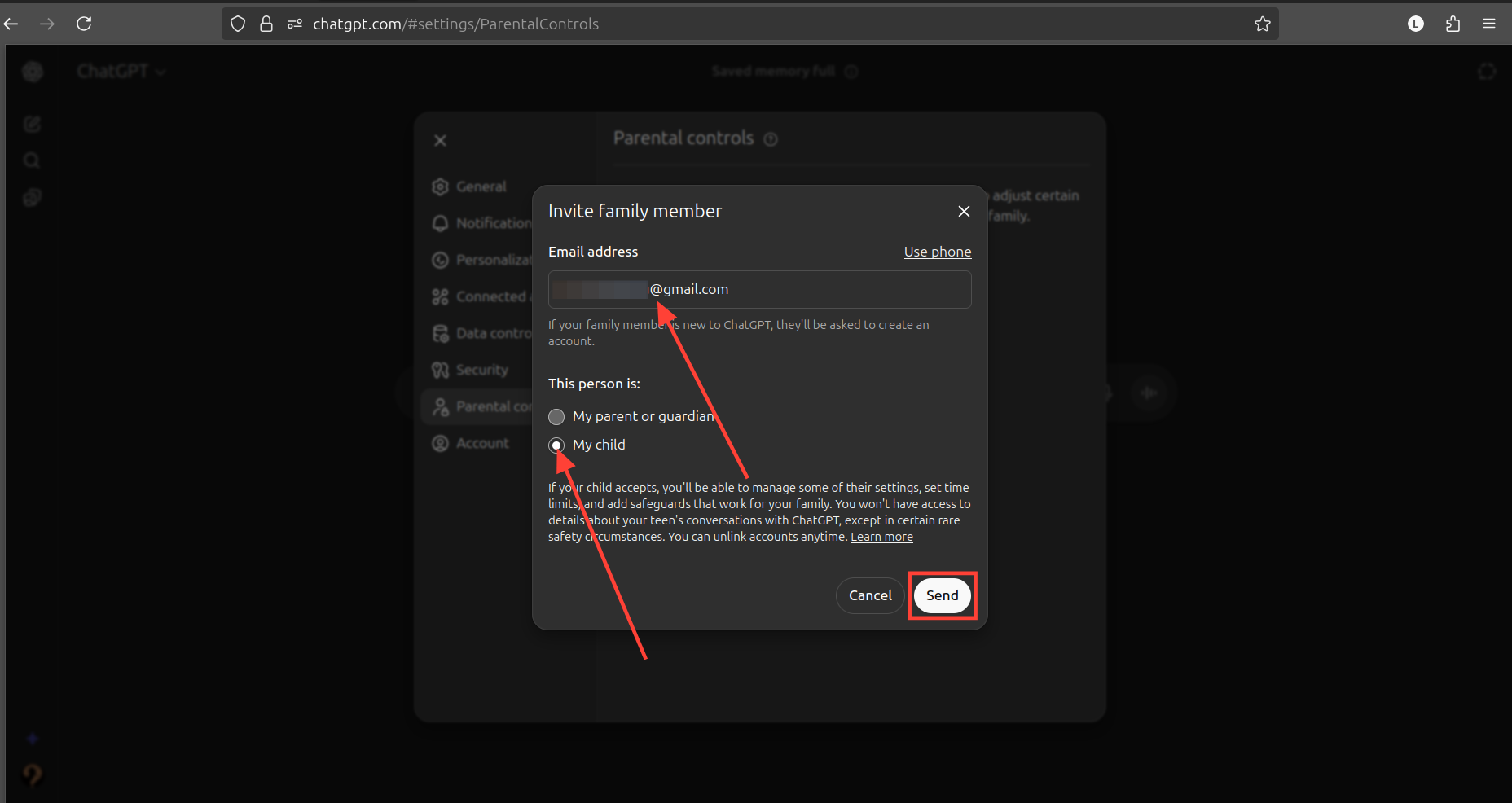1512x803 pixels.
Task: Click the 'Saved memory full' notice
Action: point(774,72)
